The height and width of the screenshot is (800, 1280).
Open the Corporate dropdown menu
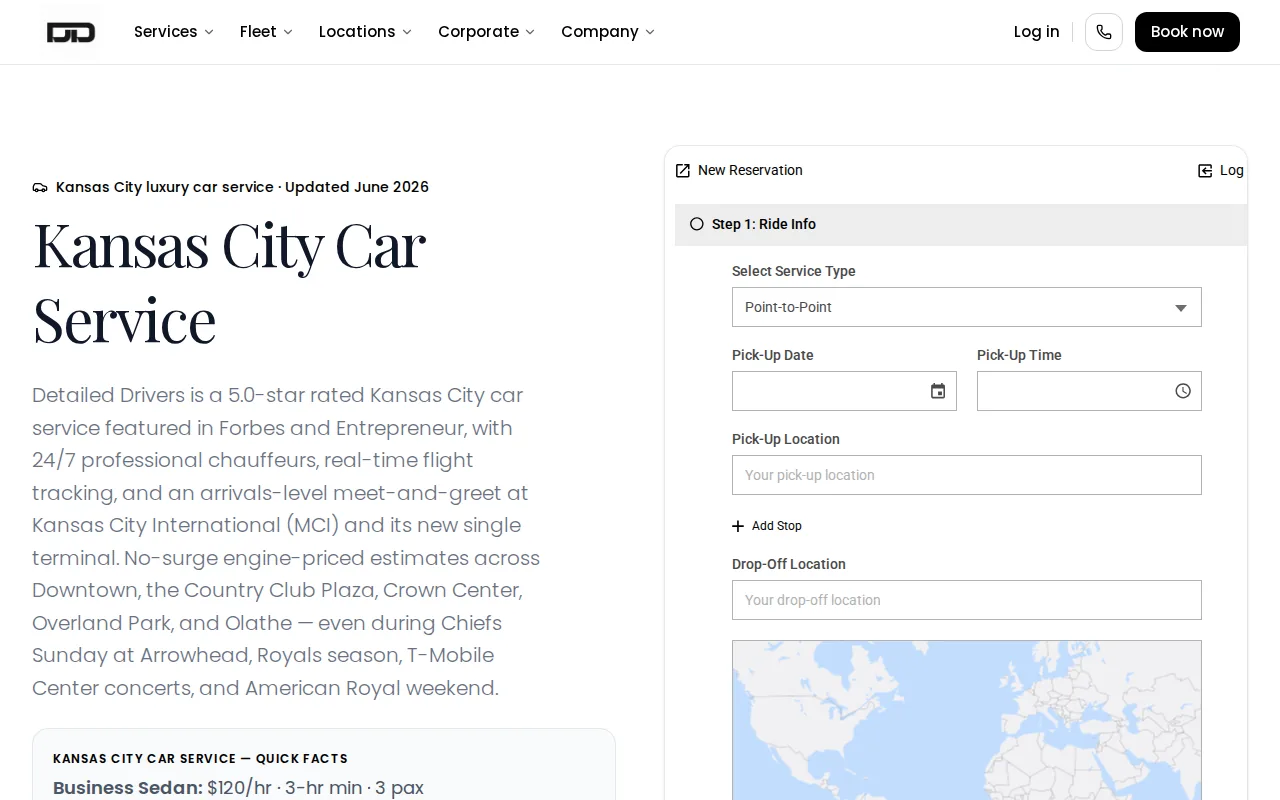tap(486, 32)
